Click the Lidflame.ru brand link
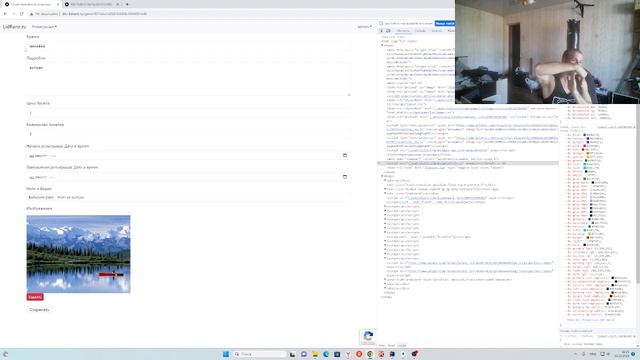This screenshot has height=360, width=640. (14, 27)
